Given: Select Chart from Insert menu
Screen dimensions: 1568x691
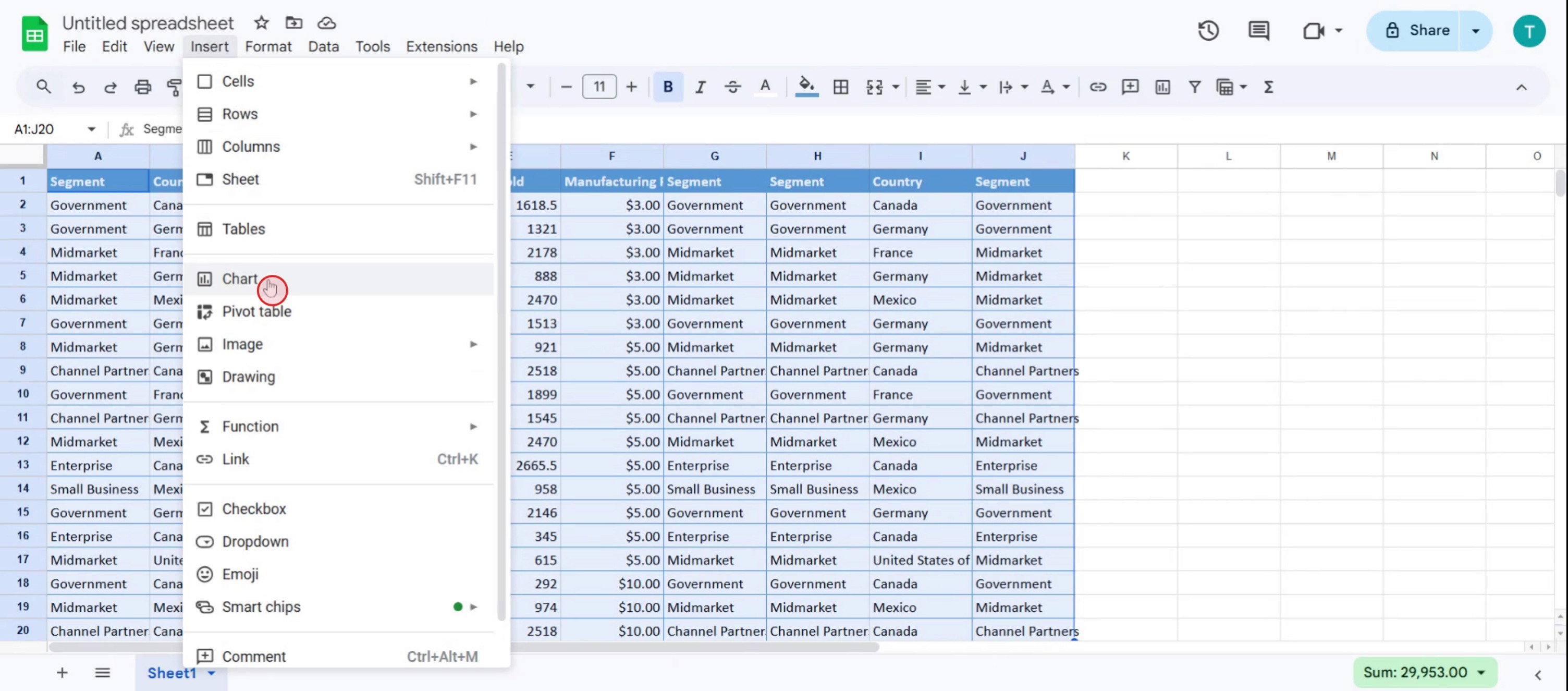Looking at the screenshot, I should click(x=240, y=279).
